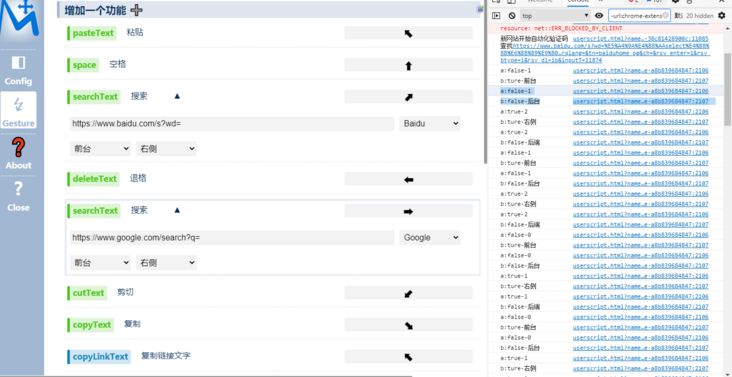Click the up arrow gesture for space

(x=408, y=65)
